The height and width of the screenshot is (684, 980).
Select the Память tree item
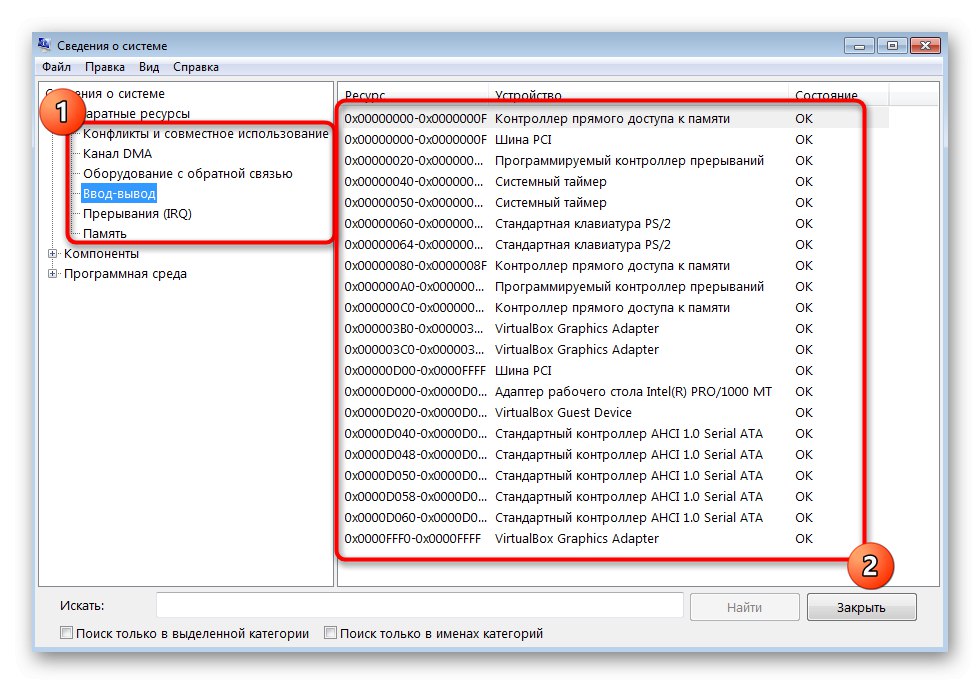coord(104,234)
